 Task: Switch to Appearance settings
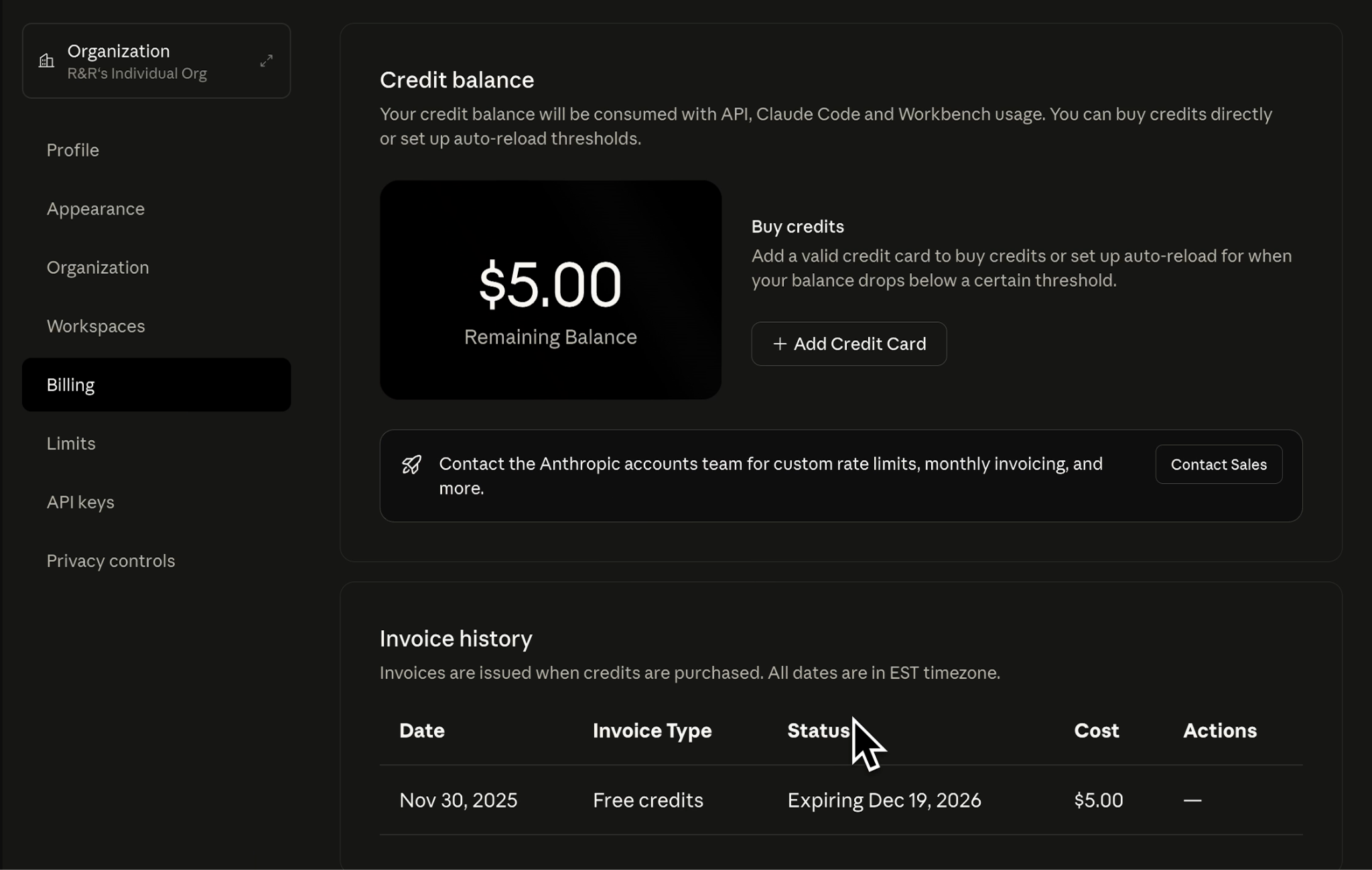pyautogui.click(x=96, y=208)
